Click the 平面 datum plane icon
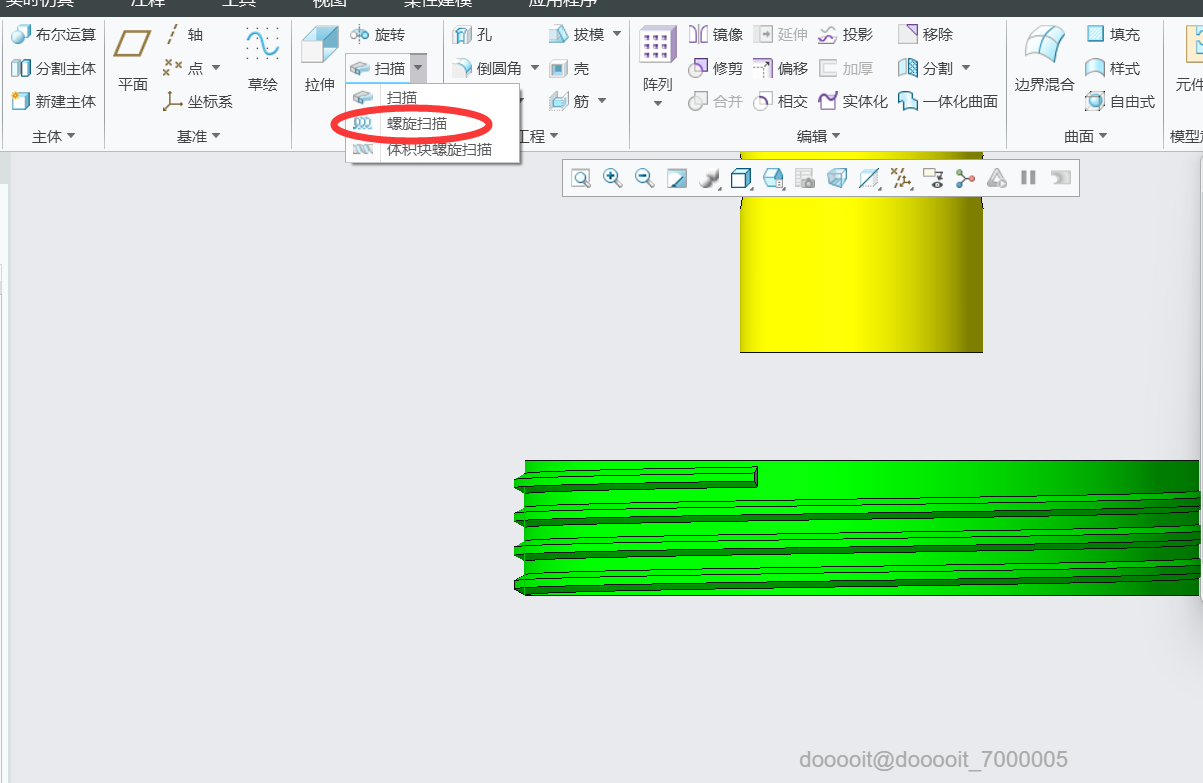Screen dimensions: 1203x783 point(133,60)
